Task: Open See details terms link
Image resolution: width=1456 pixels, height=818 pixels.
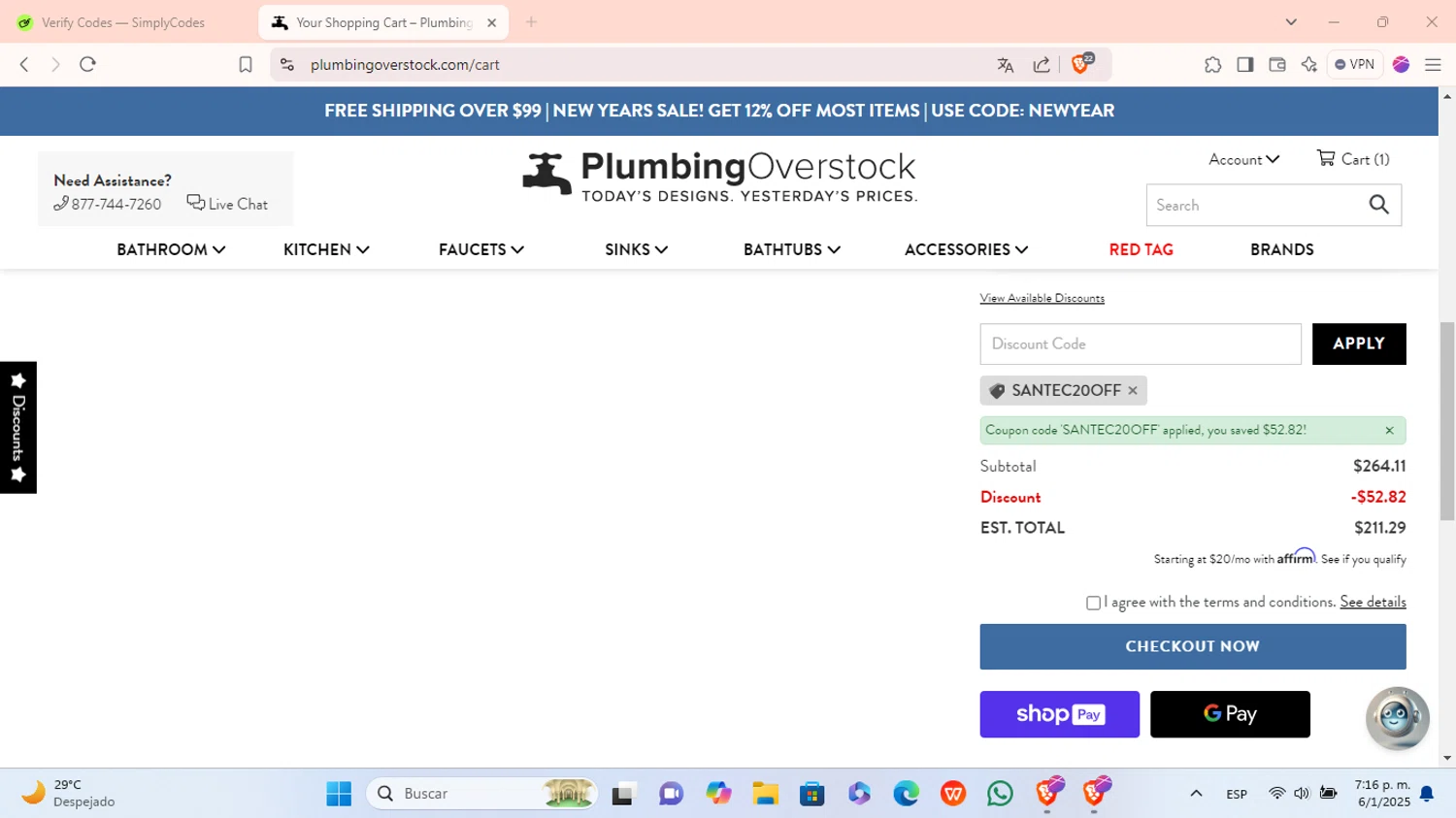Action: tap(1373, 602)
